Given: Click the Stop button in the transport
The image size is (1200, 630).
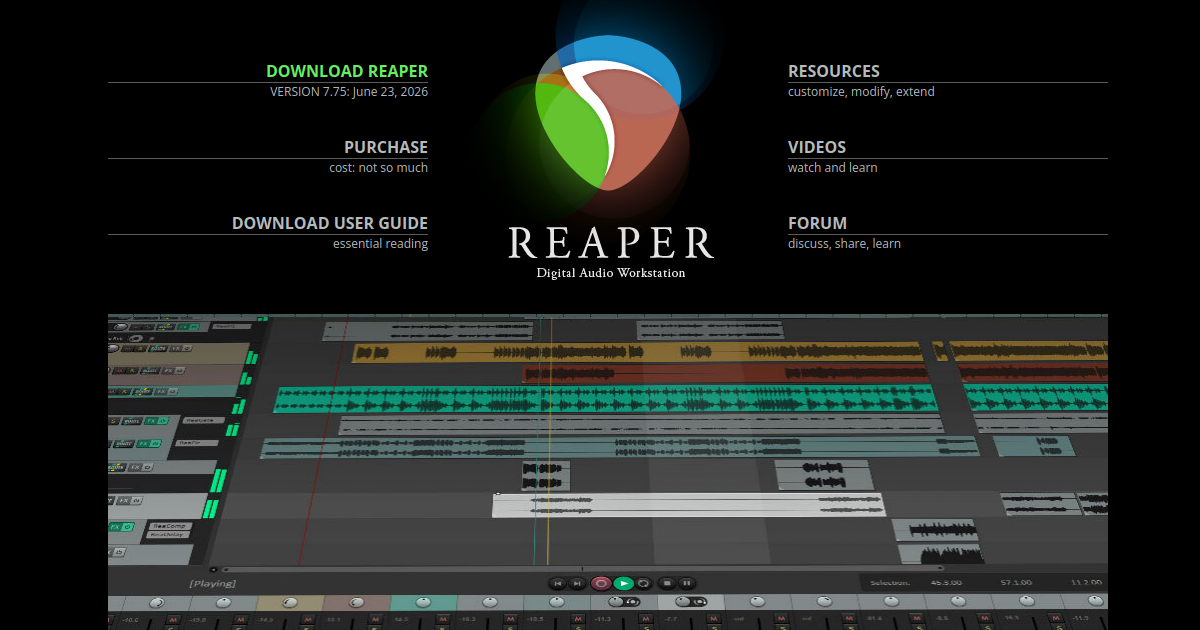Looking at the screenshot, I should [667, 583].
